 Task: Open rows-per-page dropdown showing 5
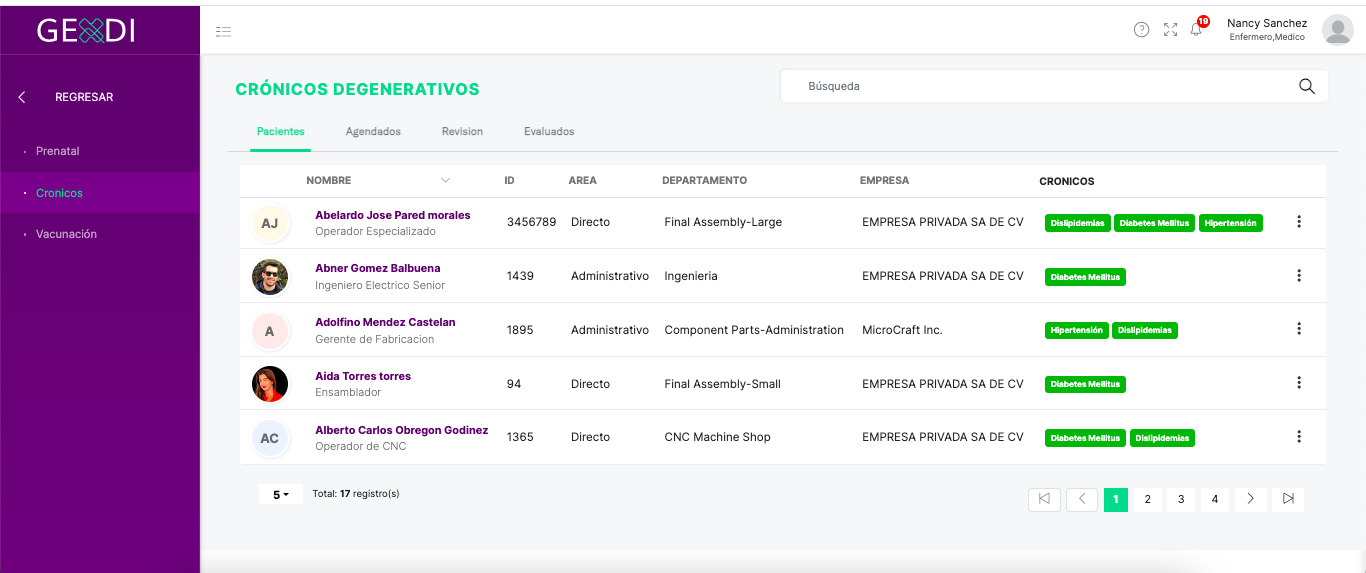click(x=281, y=494)
